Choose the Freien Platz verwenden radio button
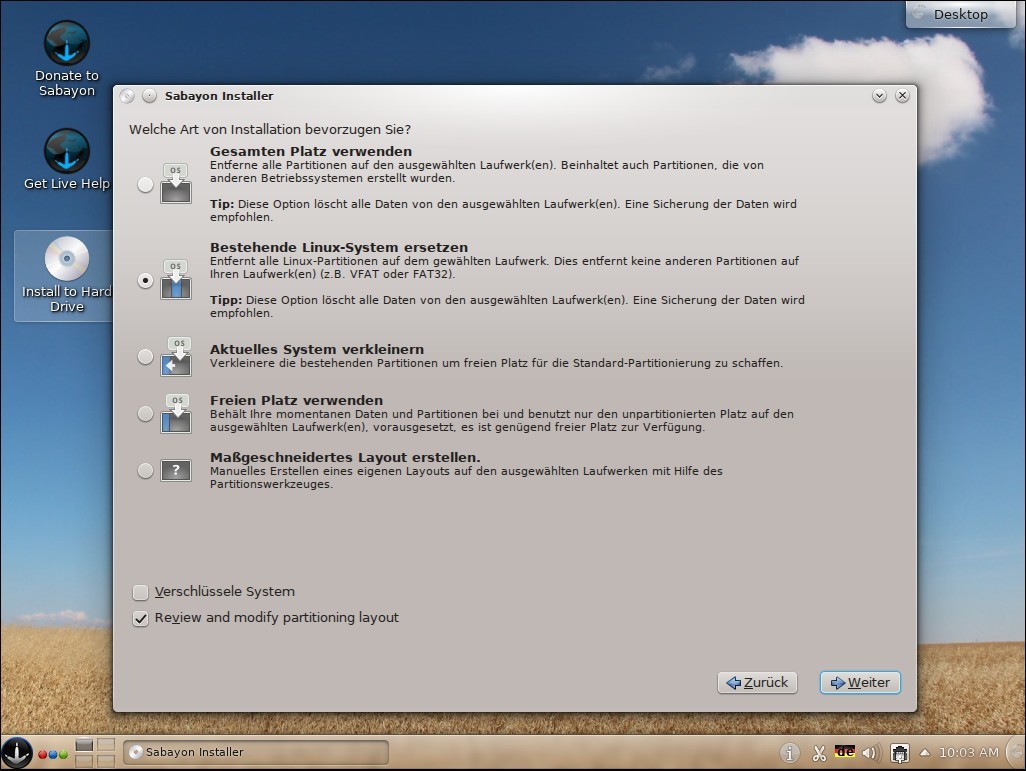Screen dimensions: 1026x771 point(145,414)
